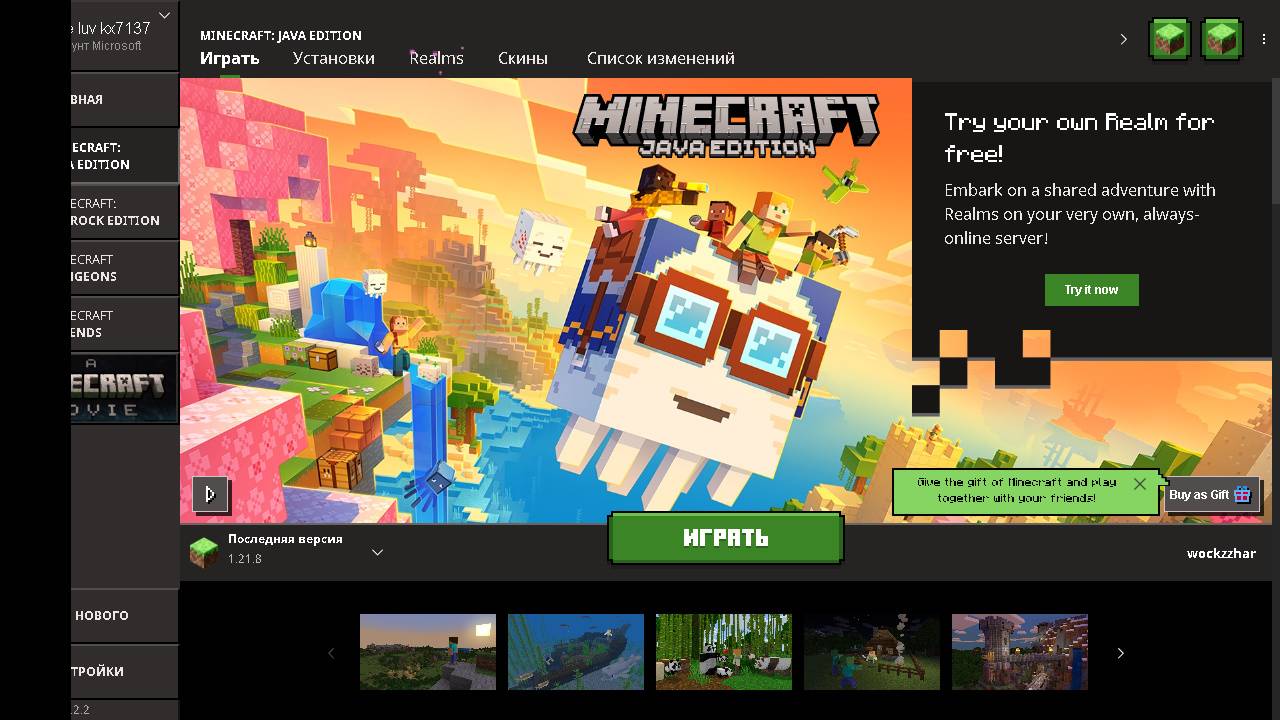
Task: Go to the Скины tab
Action: point(523,58)
